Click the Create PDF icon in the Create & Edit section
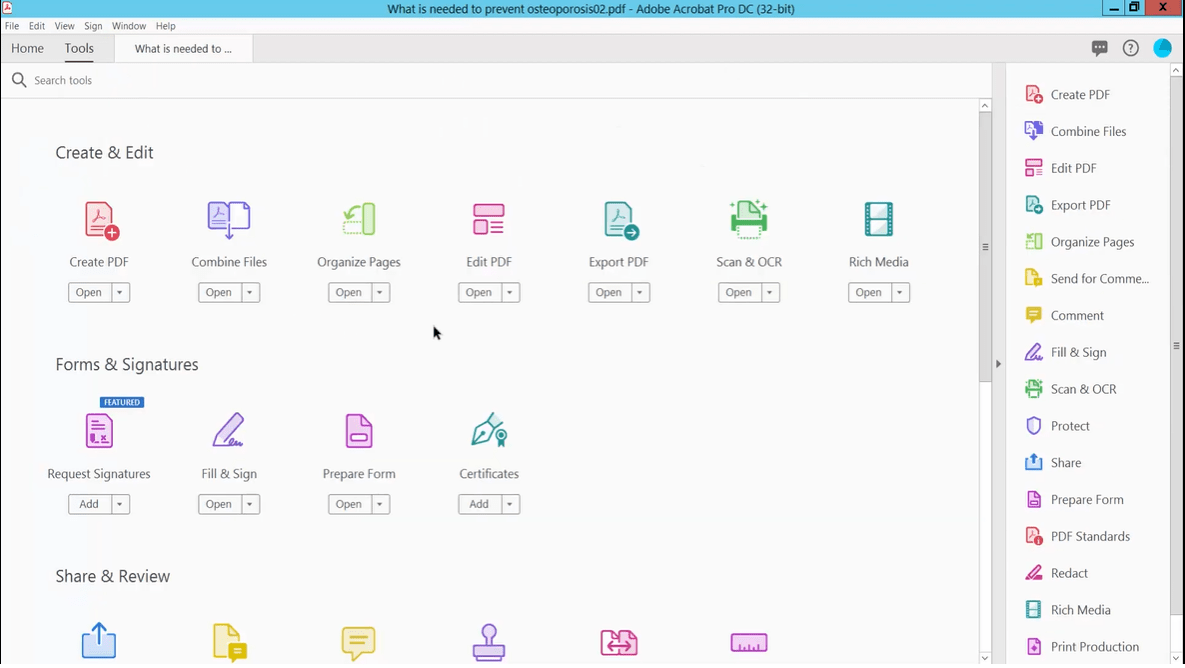The height and width of the screenshot is (668, 1185). [101, 221]
